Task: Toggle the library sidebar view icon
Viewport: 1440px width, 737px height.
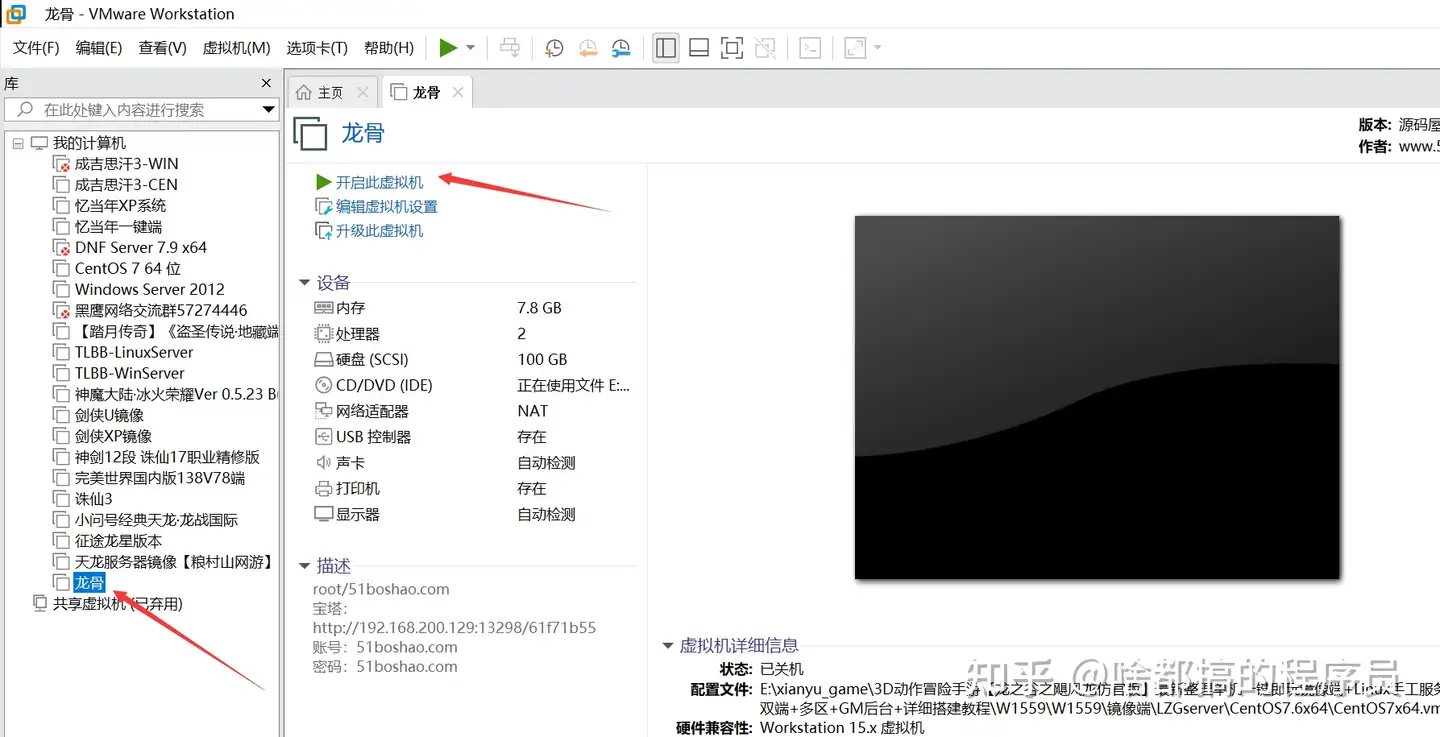Action: coord(666,47)
